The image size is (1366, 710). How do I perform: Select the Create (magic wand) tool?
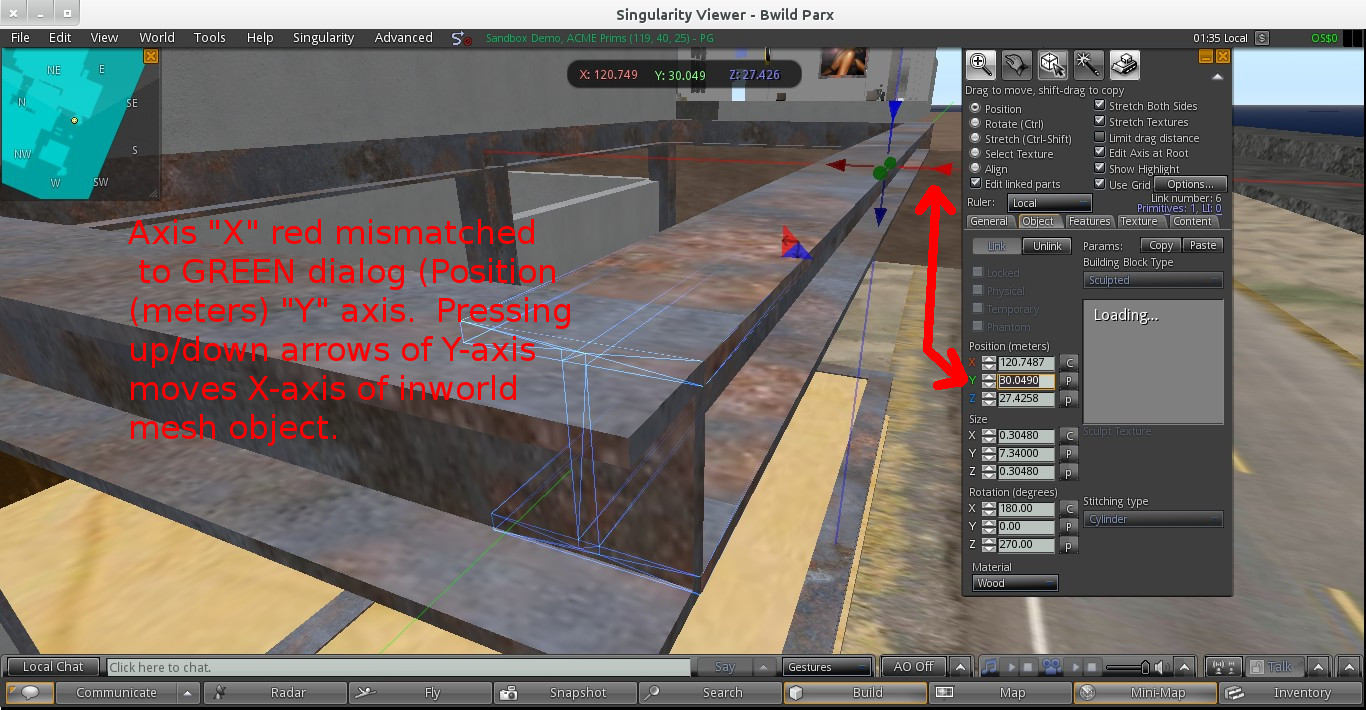click(x=1089, y=65)
